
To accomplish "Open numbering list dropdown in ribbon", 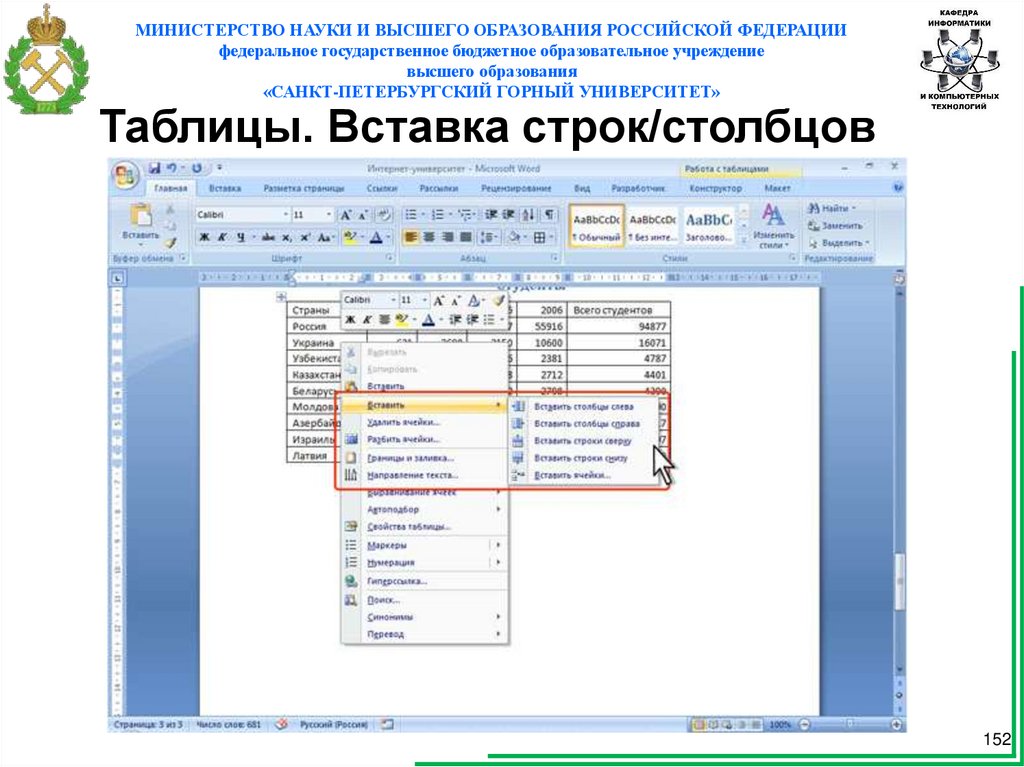I will tap(451, 214).
